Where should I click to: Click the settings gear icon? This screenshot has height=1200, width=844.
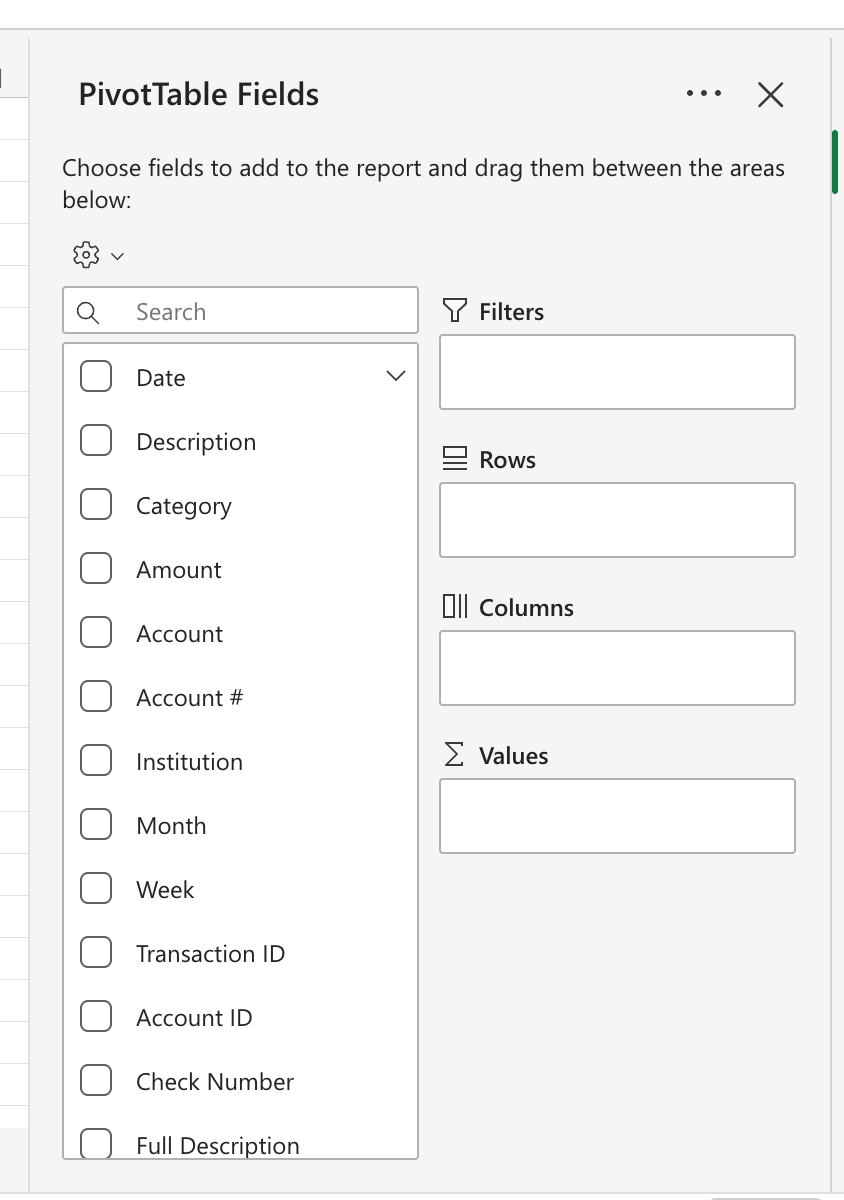point(86,255)
